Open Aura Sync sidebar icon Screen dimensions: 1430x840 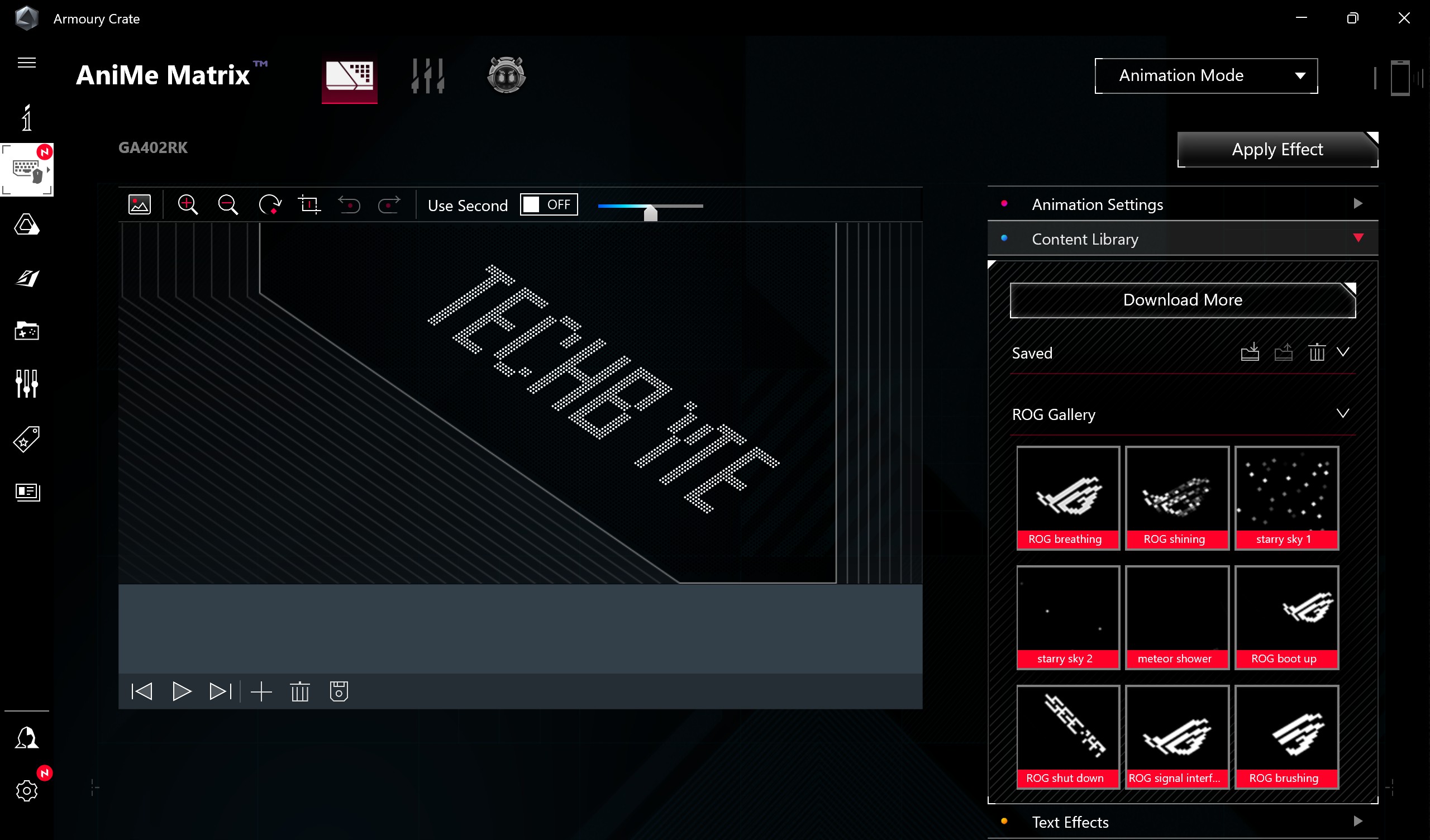(27, 224)
